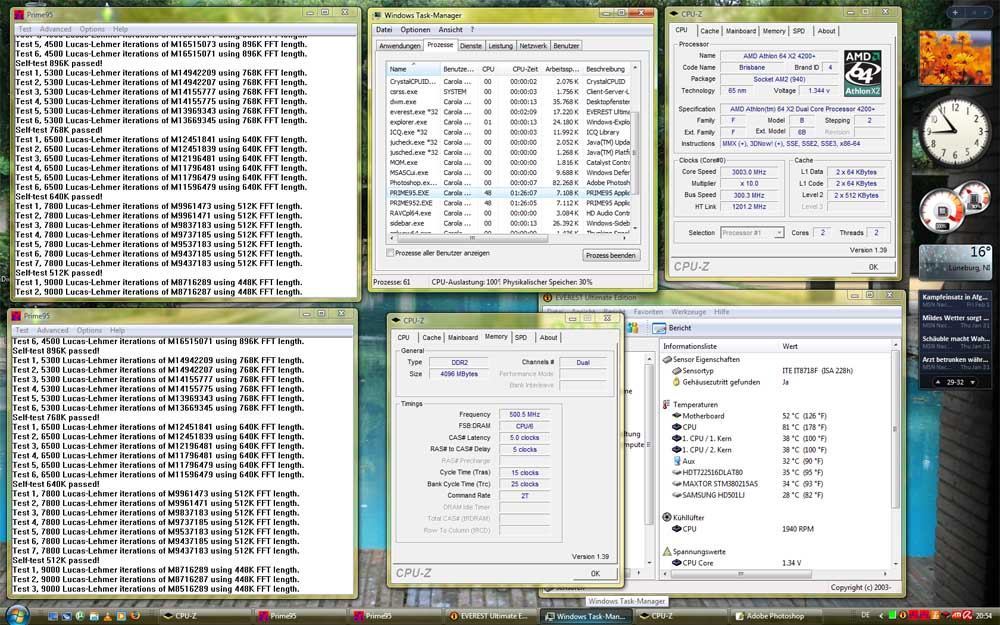Click the 'Self-test 512K passed!' line in upper Prime95
This screenshot has width=1000, height=625.
tap(59, 273)
